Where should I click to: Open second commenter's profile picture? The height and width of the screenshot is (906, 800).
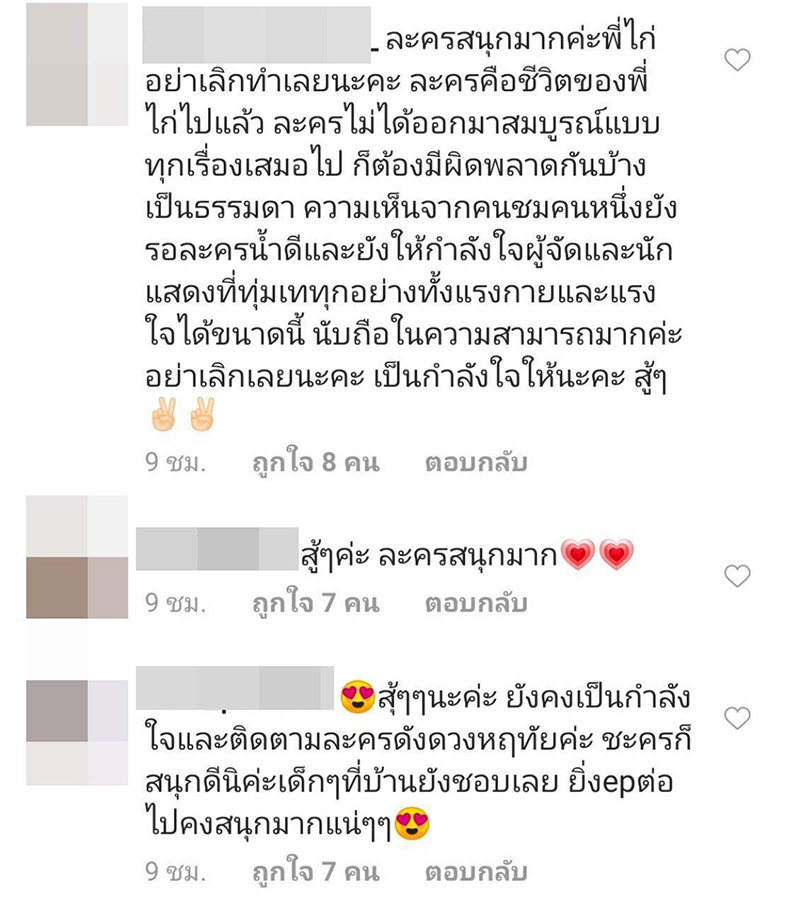77,557
